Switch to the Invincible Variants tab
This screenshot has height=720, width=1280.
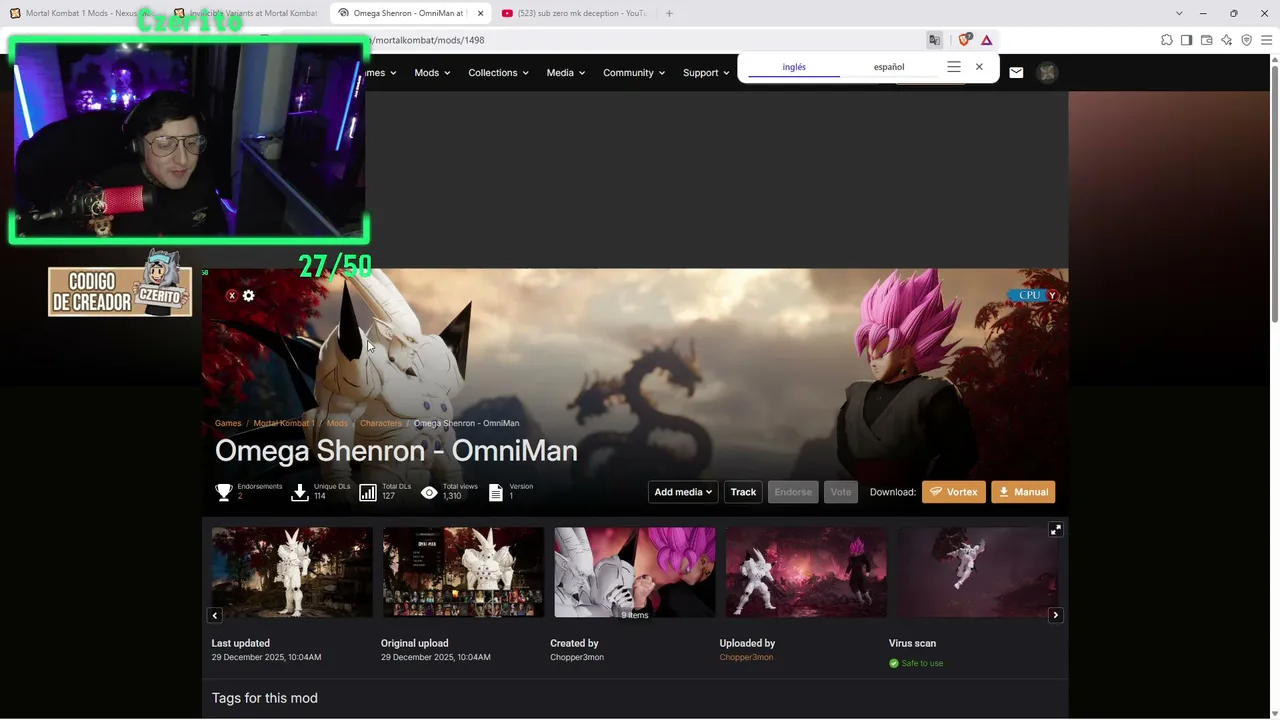[x=245, y=13]
